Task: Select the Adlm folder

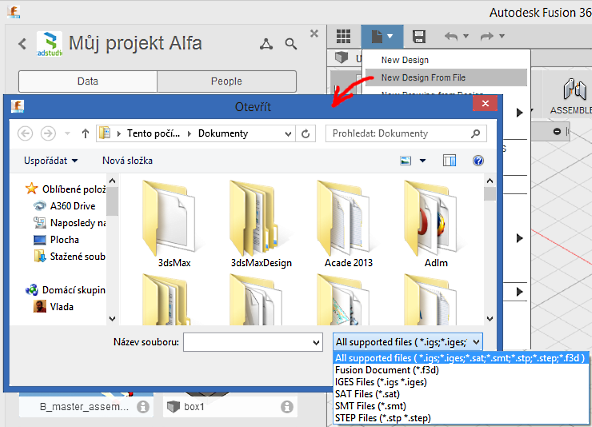Action: tap(436, 224)
